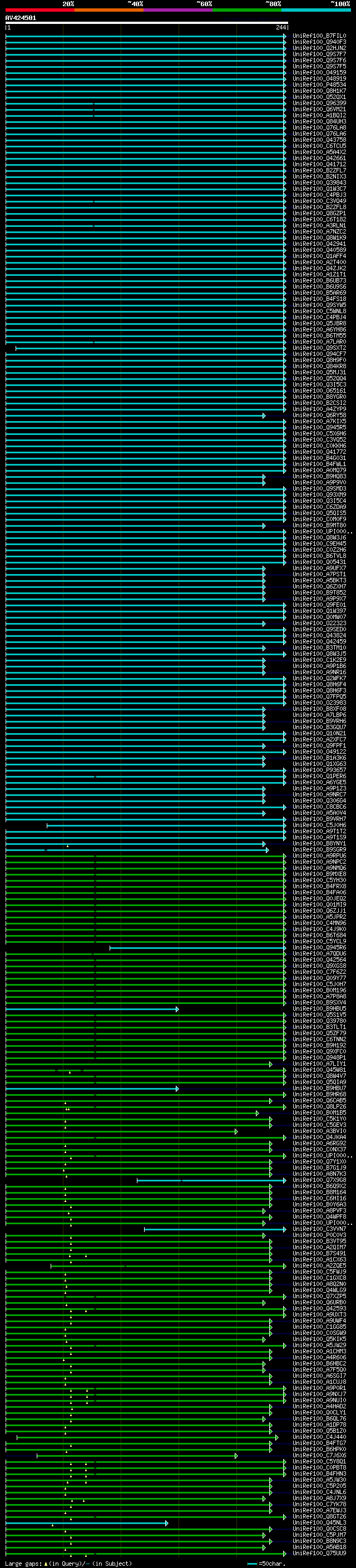Open hit UniRef100_B9VRH7
The width and height of the screenshot is (356, 1568).
[319, 819]
